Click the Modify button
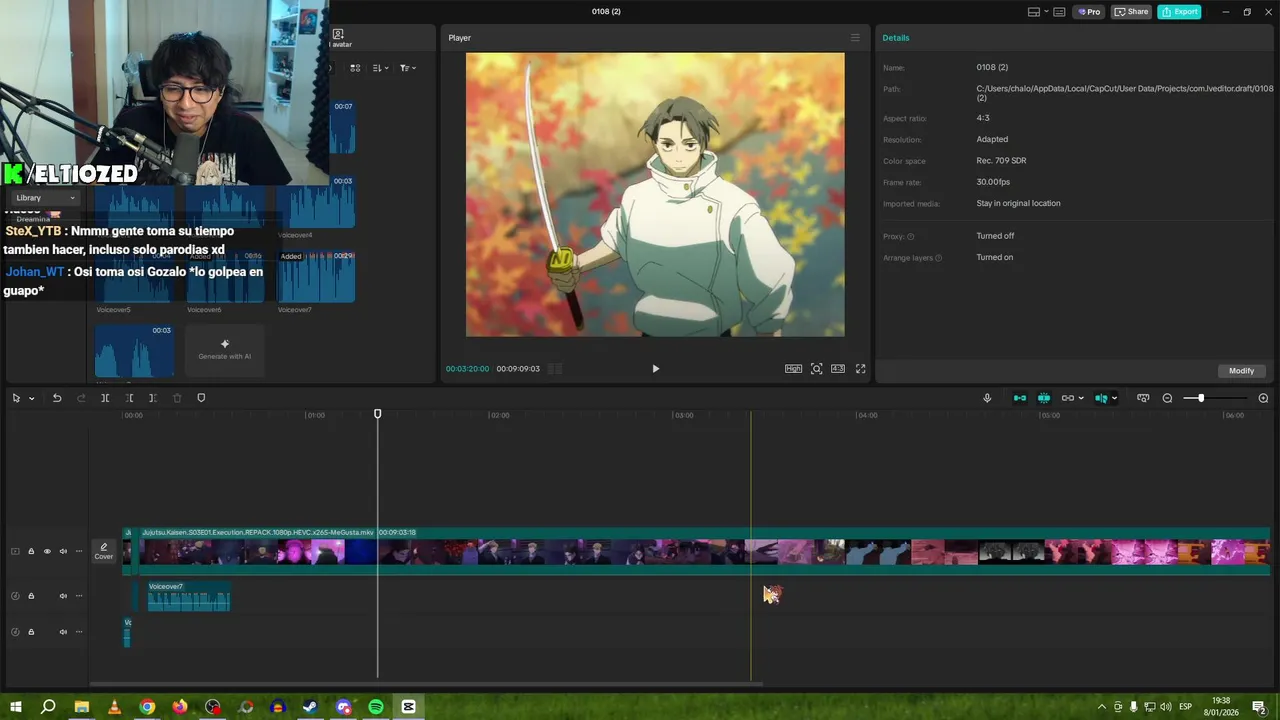 coord(1241,371)
